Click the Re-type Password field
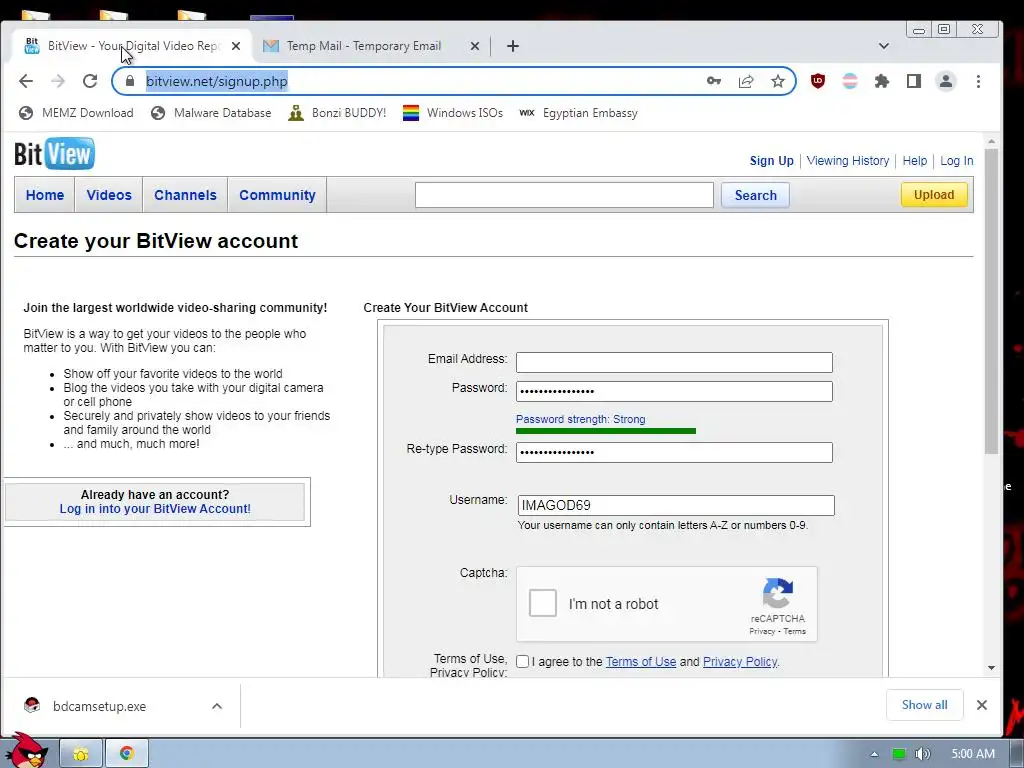The height and width of the screenshot is (768, 1024). tap(674, 452)
